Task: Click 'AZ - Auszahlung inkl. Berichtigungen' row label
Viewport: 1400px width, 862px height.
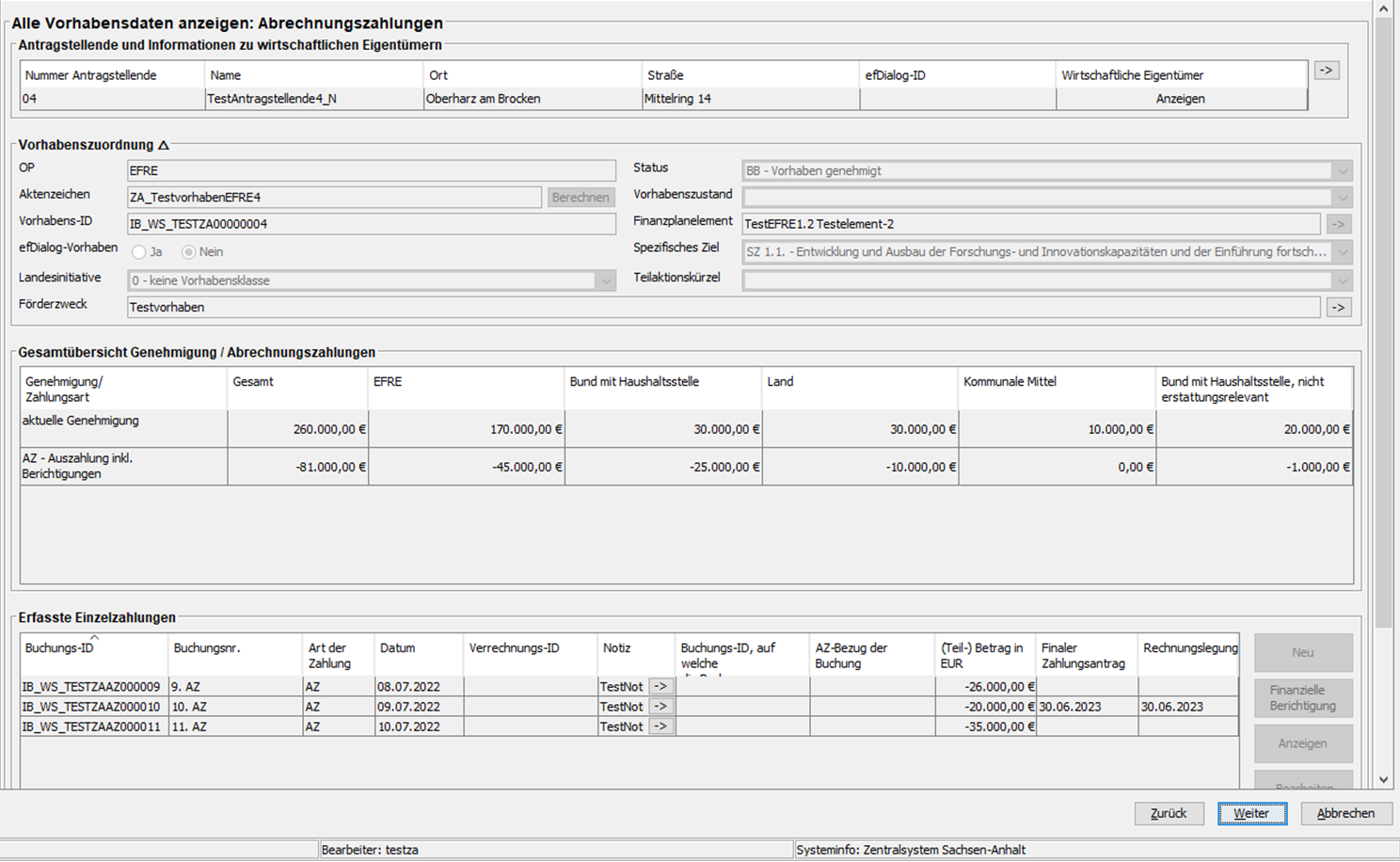Action: tap(77, 466)
